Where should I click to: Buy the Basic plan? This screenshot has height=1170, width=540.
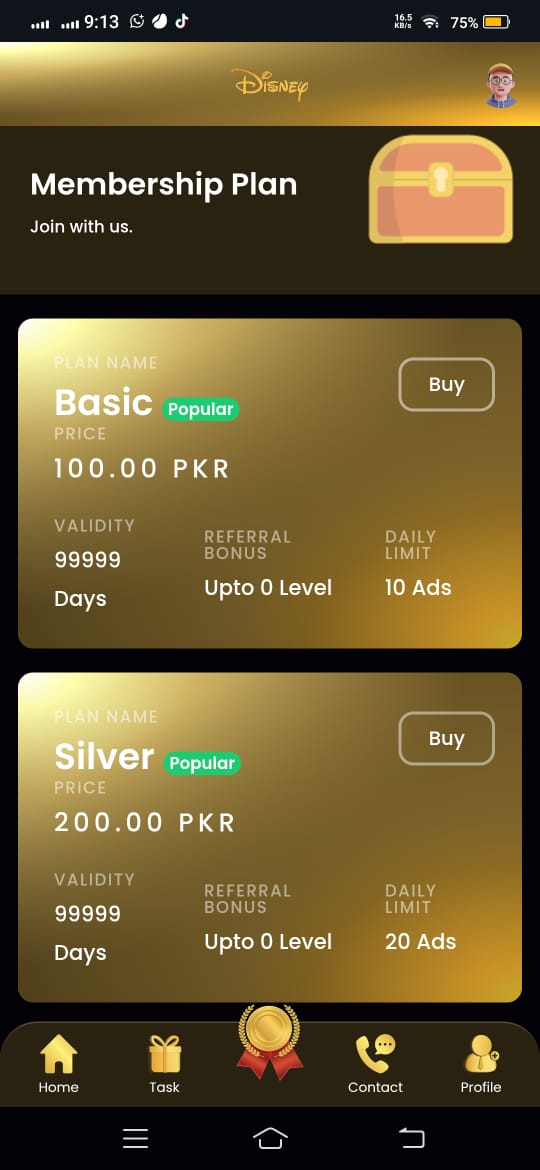(447, 384)
